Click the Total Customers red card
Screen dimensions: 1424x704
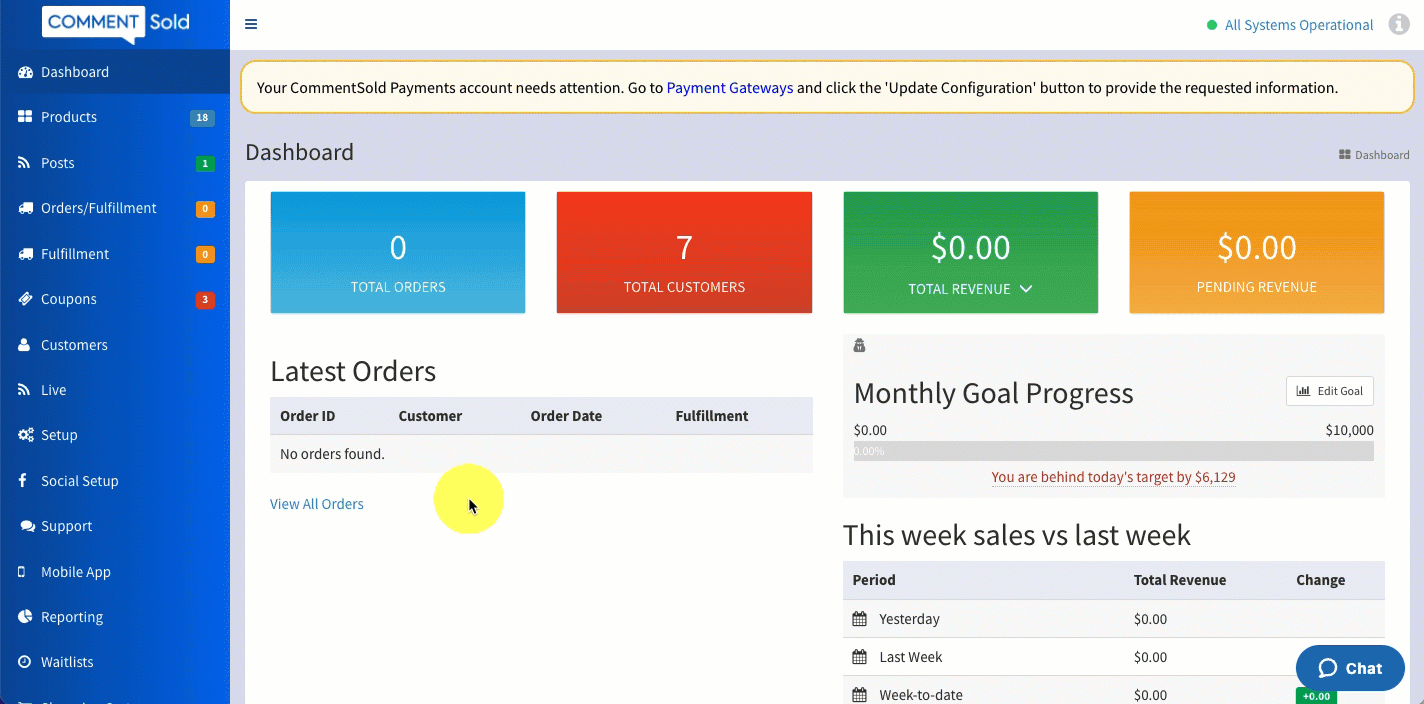[684, 252]
